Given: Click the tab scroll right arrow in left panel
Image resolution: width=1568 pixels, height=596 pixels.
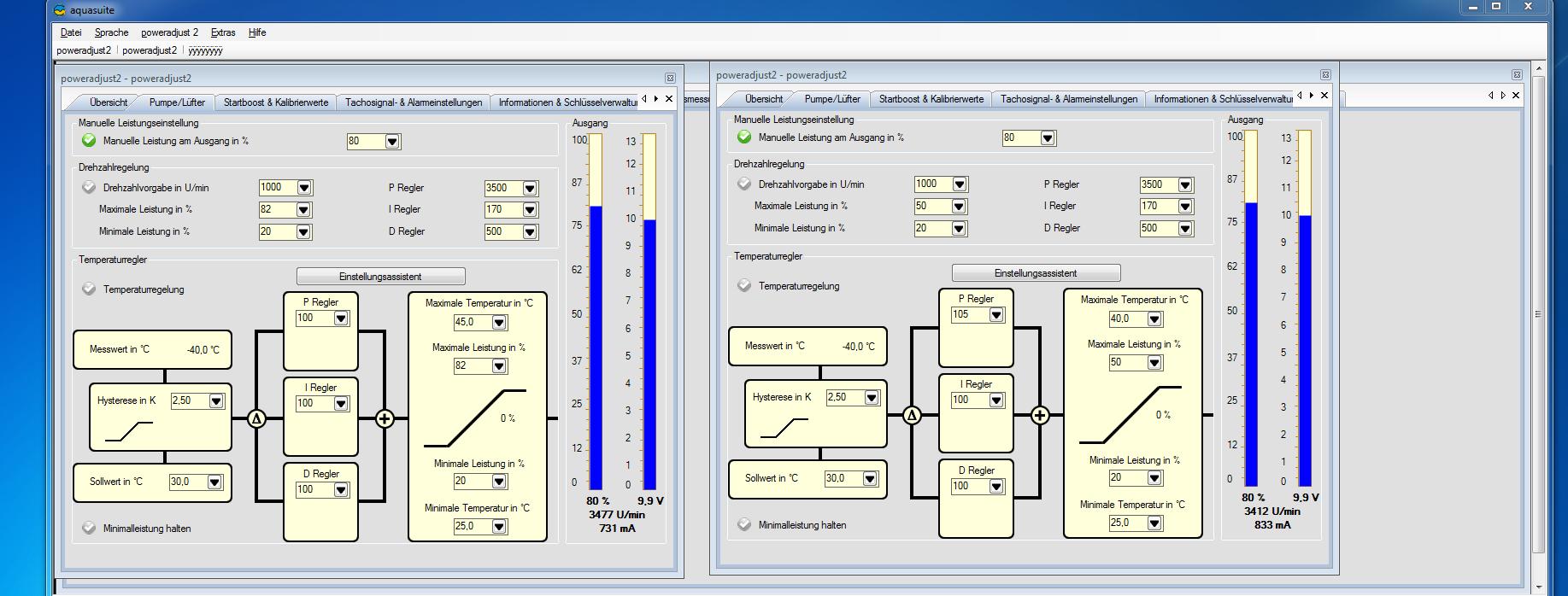Looking at the screenshot, I should [656, 99].
